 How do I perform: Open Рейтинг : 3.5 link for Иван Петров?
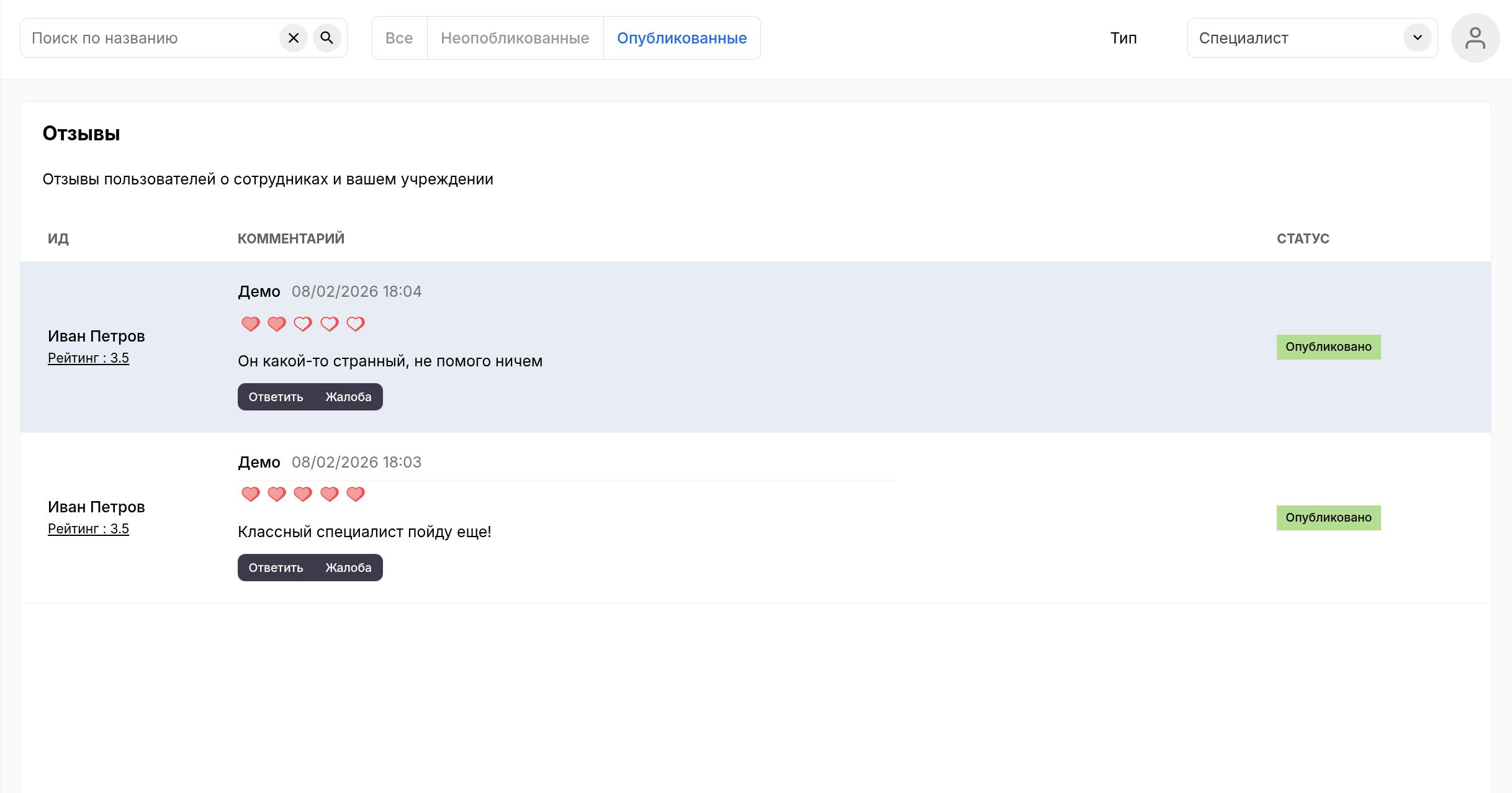(x=89, y=358)
